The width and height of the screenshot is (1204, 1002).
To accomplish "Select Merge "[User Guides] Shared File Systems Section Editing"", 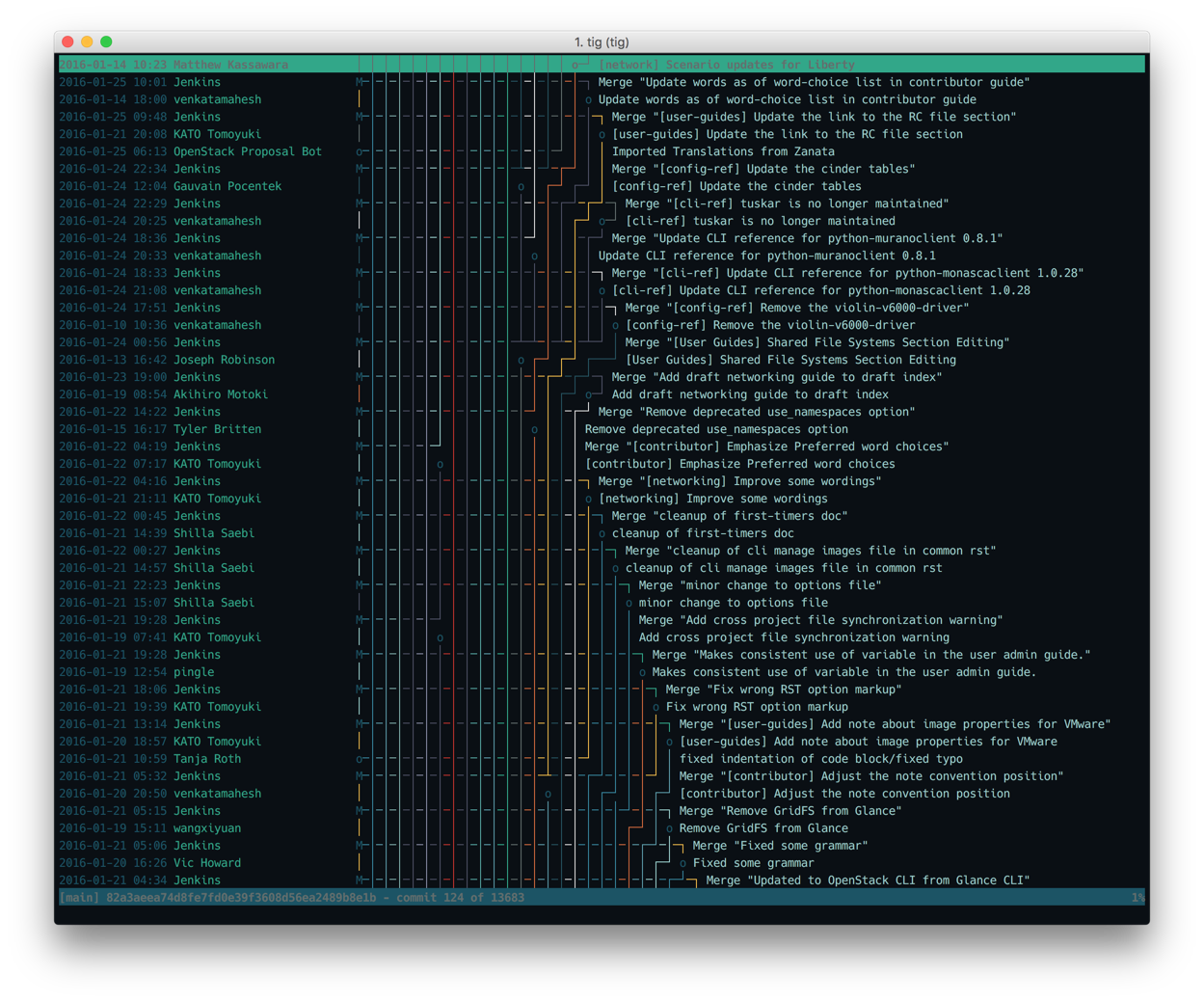I will pyautogui.click(x=817, y=342).
